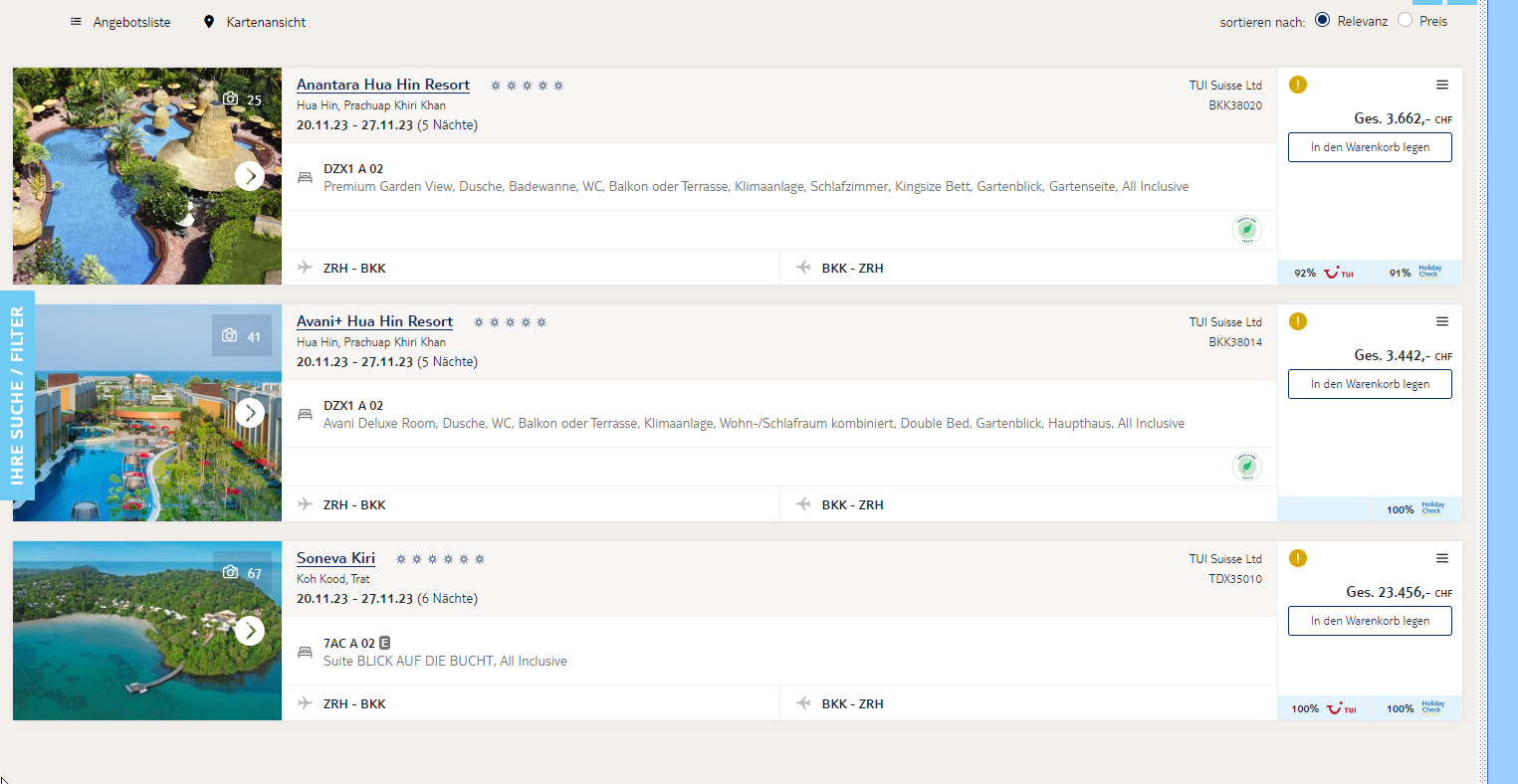Image resolution: width=1518 pixels, height=784 pixels.
Task: Click warning icon on Soneva Kiri offer
Action: click(x=1298, y=558)
